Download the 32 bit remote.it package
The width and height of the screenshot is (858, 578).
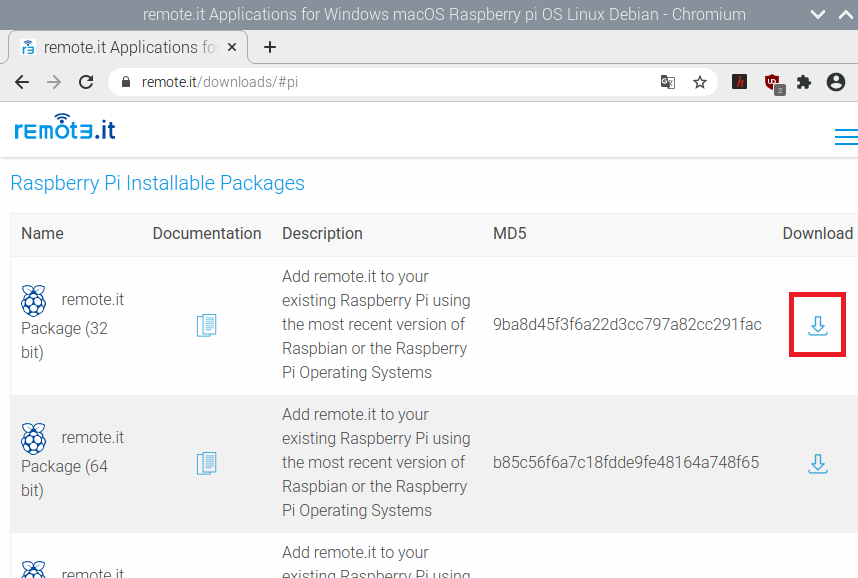pos(818,325)
